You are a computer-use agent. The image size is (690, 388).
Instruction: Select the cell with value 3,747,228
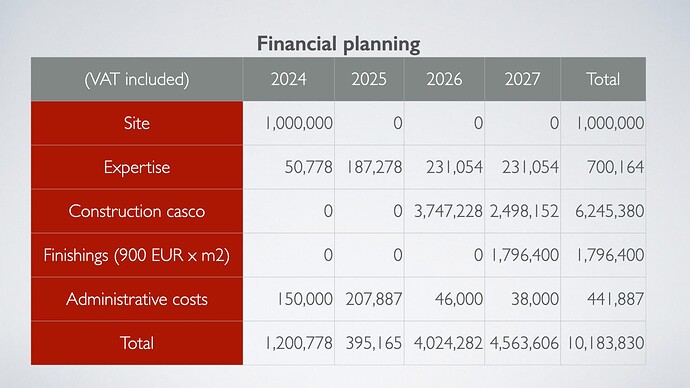coord(444,211)
